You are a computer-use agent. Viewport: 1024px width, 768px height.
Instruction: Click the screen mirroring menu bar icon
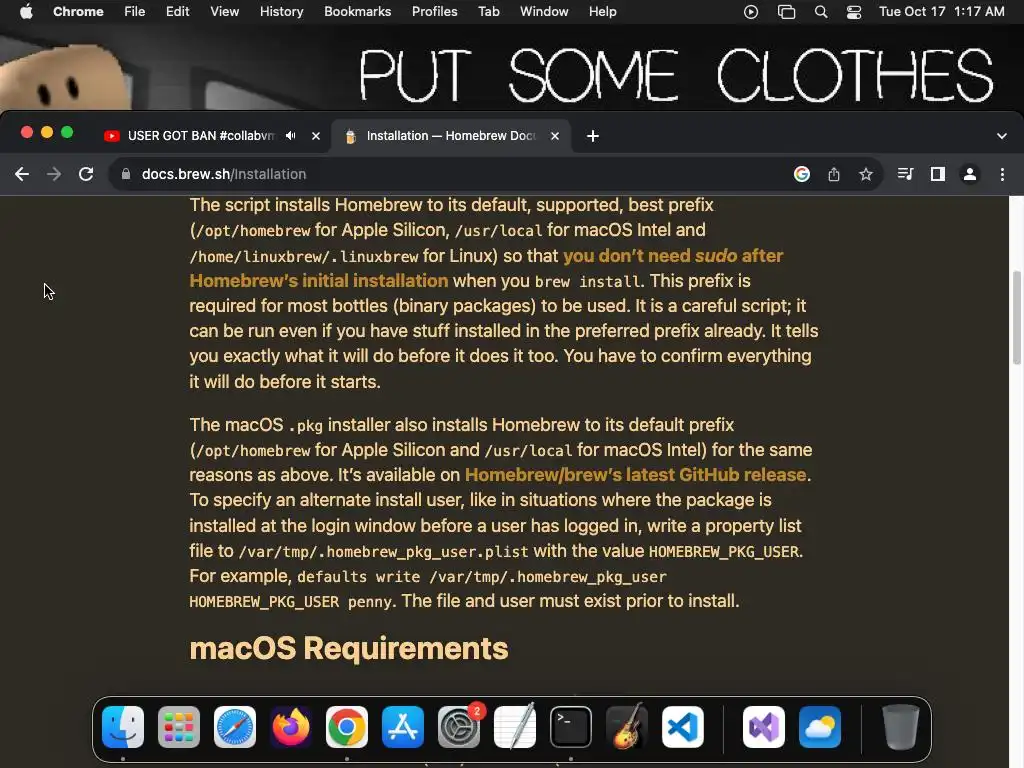pyautogui.click(x=786, y=12)
